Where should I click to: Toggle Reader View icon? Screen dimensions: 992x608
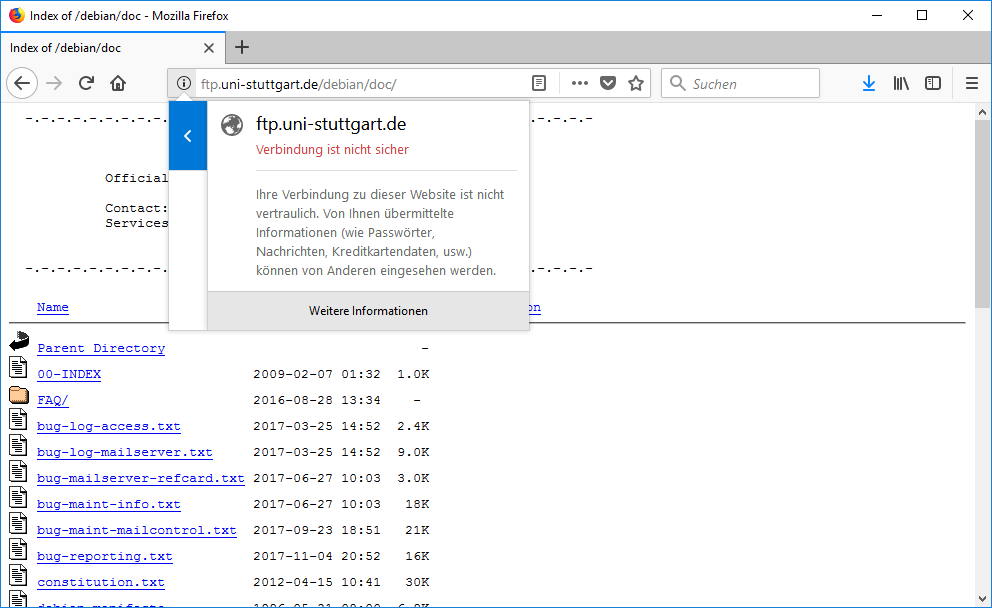tap(539, 83)
